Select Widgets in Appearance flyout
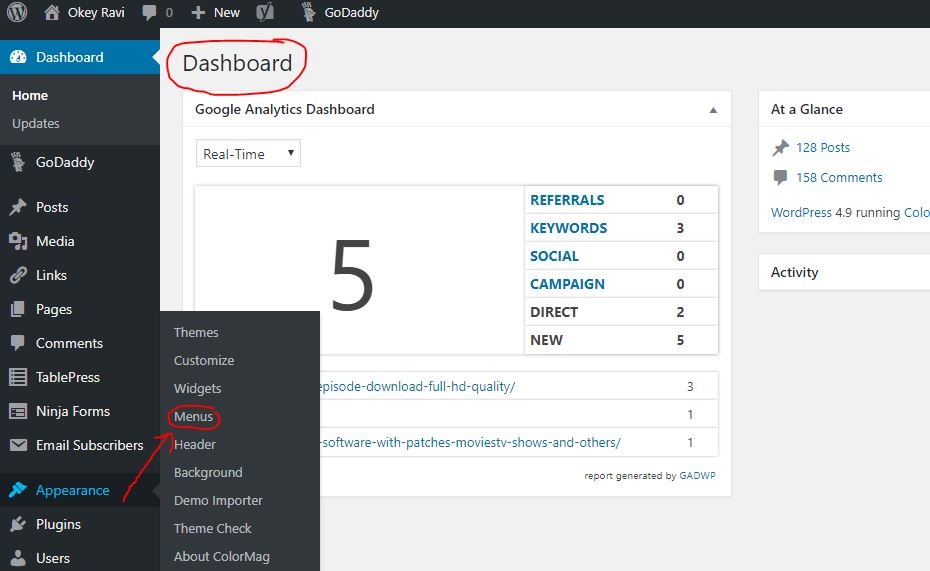Viewport: 930px width, 571px height. pos(198,388)
